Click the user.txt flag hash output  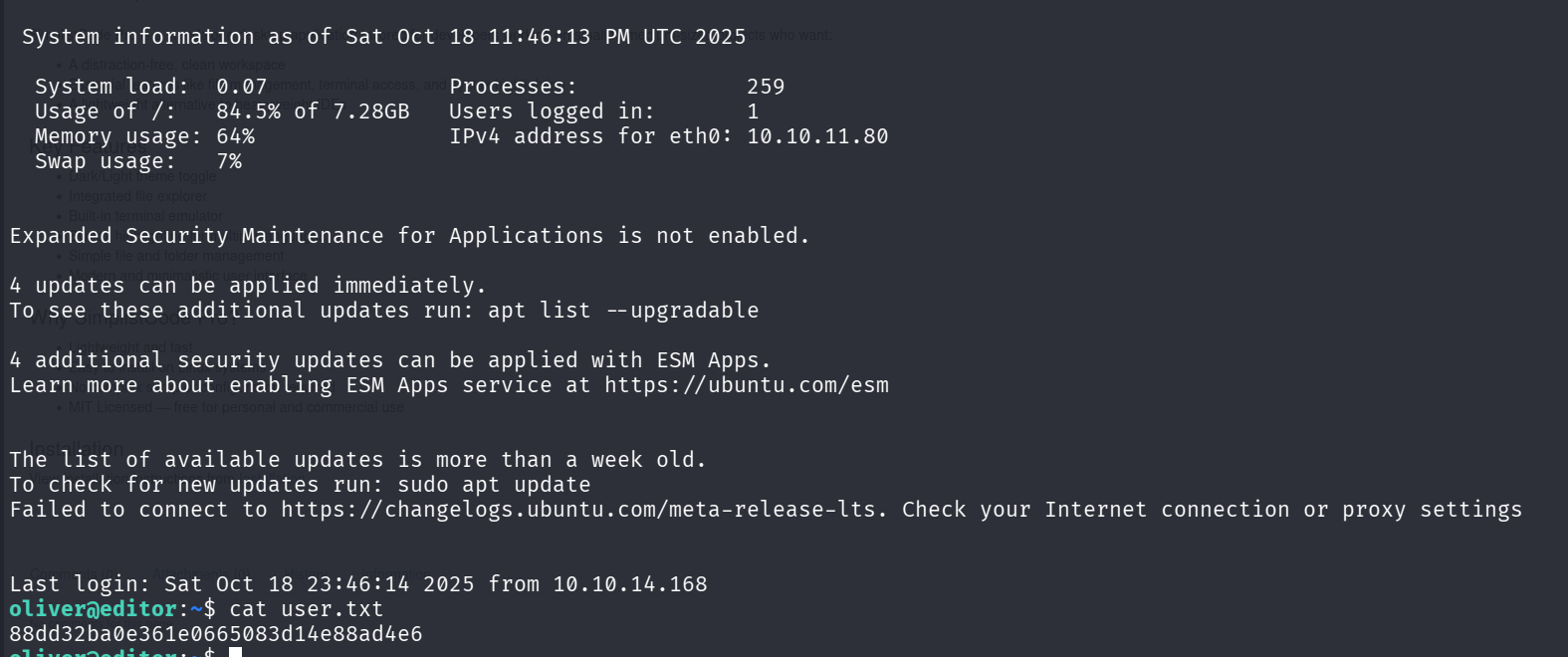(x=216, y=634)
